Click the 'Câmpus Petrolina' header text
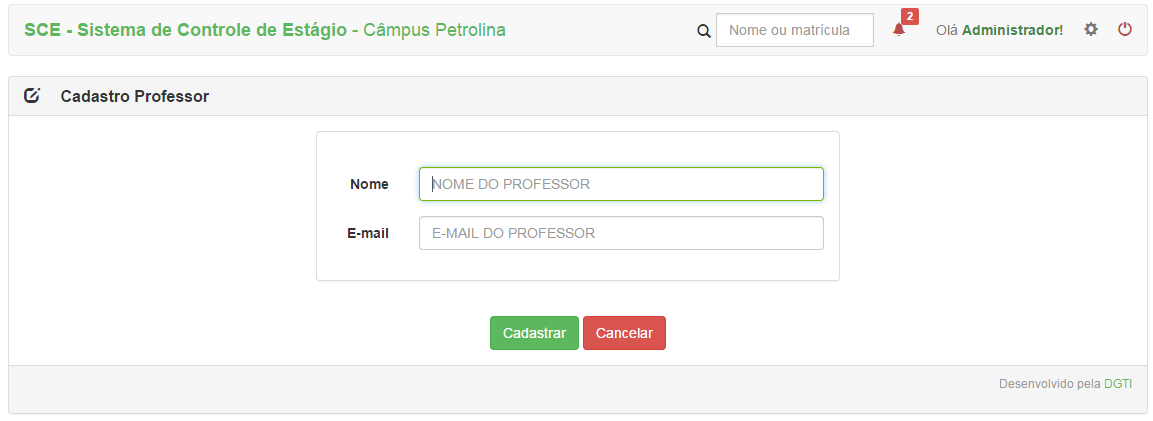This screenshot has height=421, width=1153. [x=435, y=30]
